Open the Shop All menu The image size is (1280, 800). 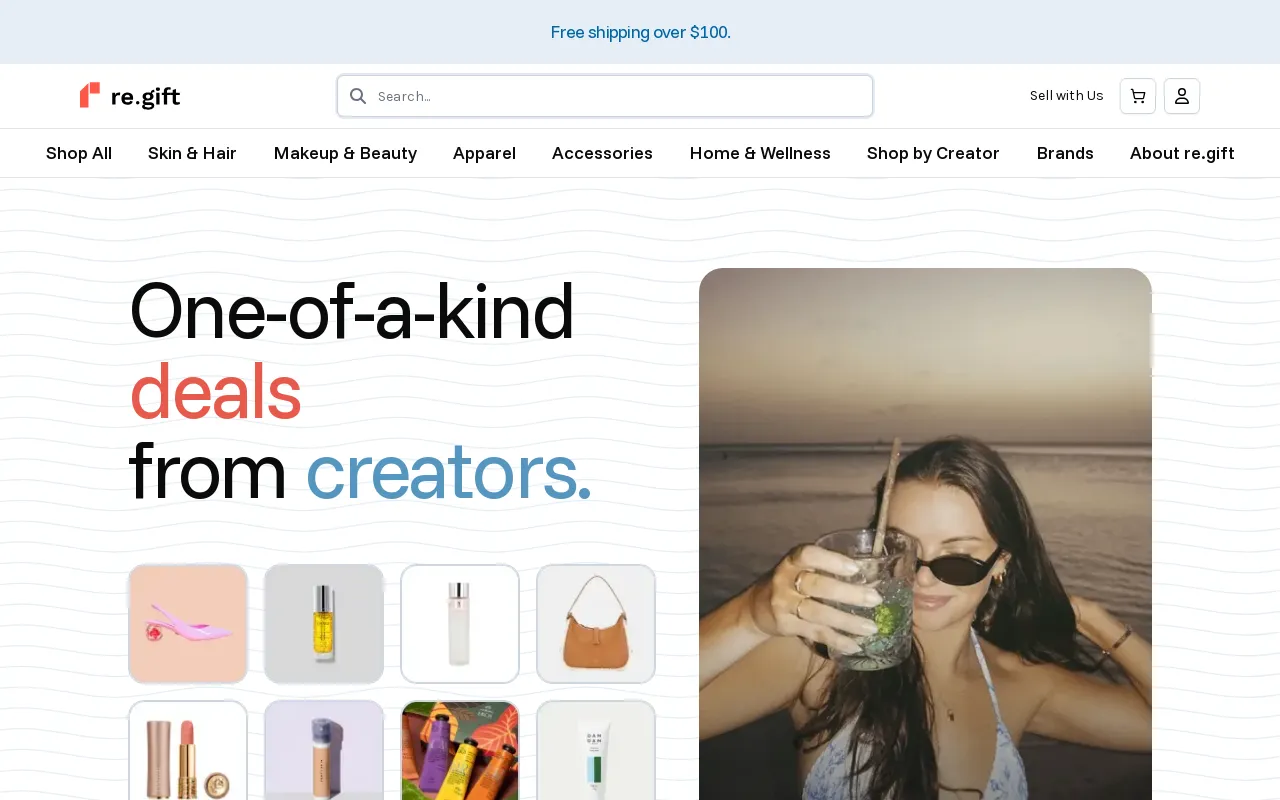pos(79,153)
